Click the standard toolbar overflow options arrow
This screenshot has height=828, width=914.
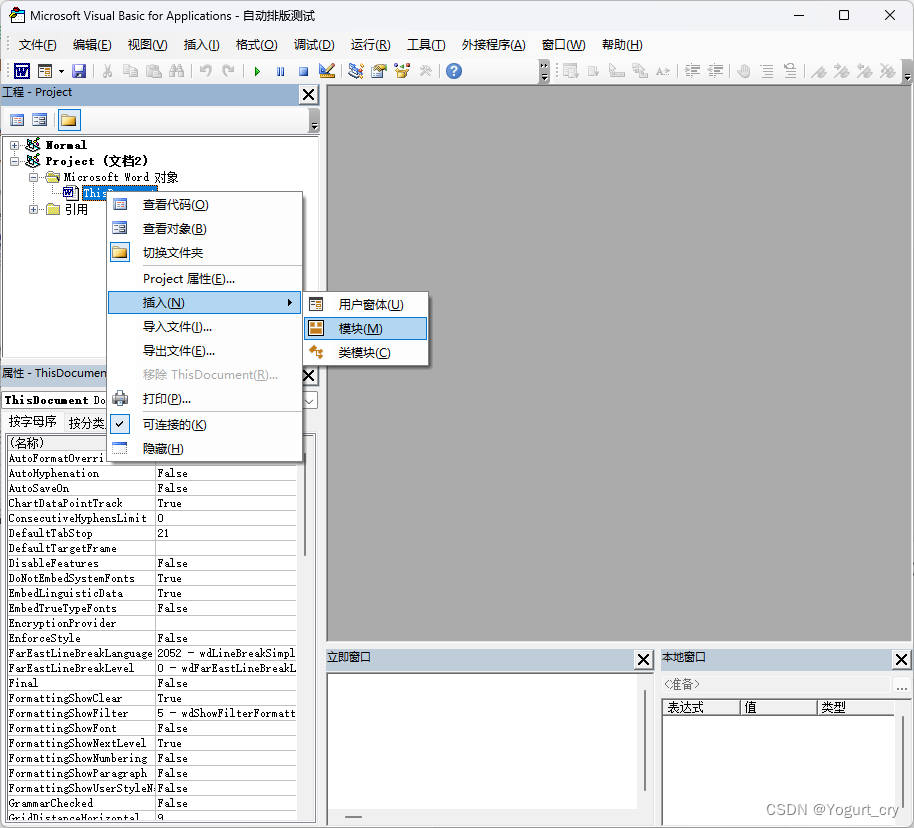544,71
